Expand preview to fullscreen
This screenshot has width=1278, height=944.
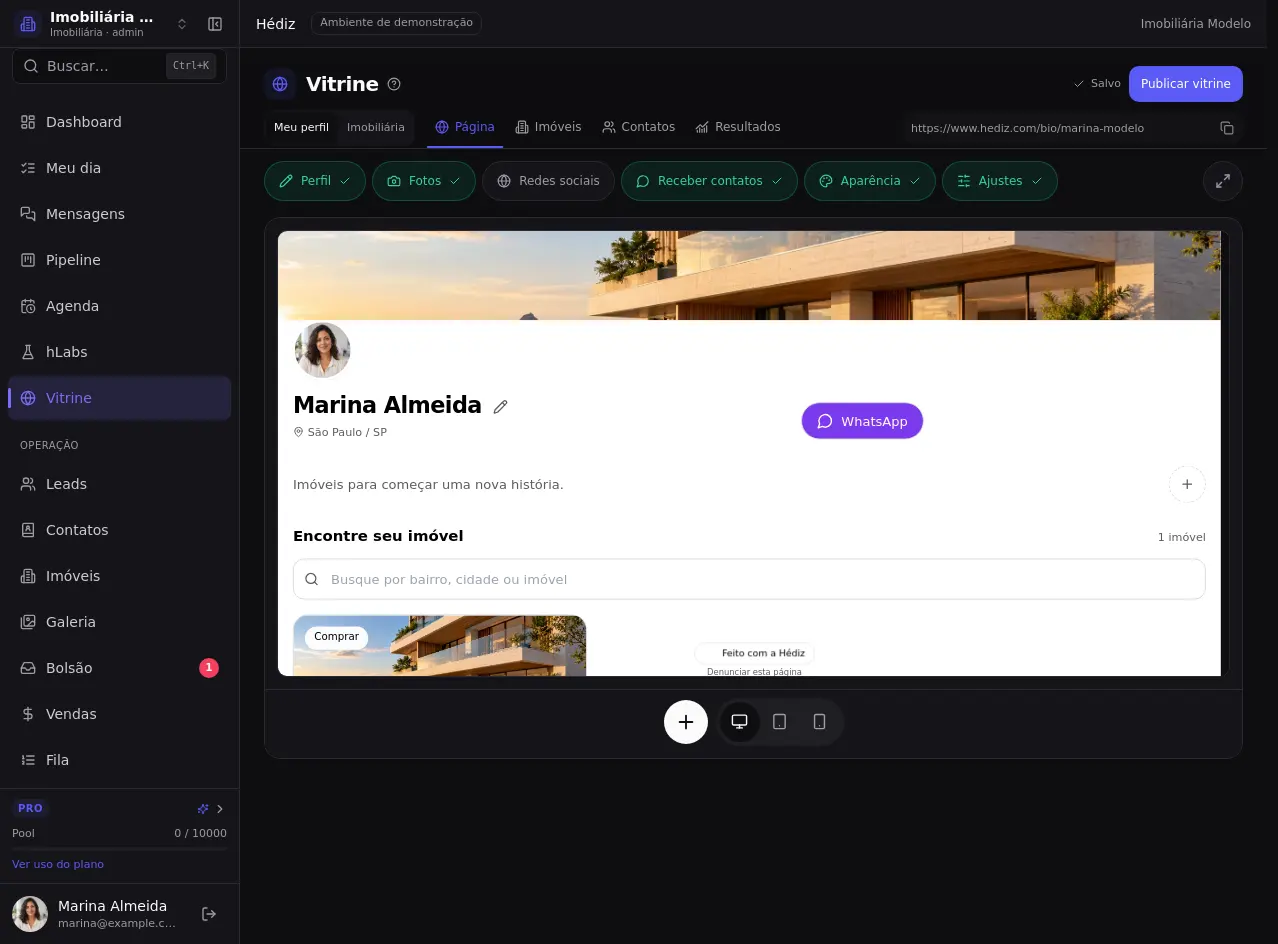pos(1223,181)
